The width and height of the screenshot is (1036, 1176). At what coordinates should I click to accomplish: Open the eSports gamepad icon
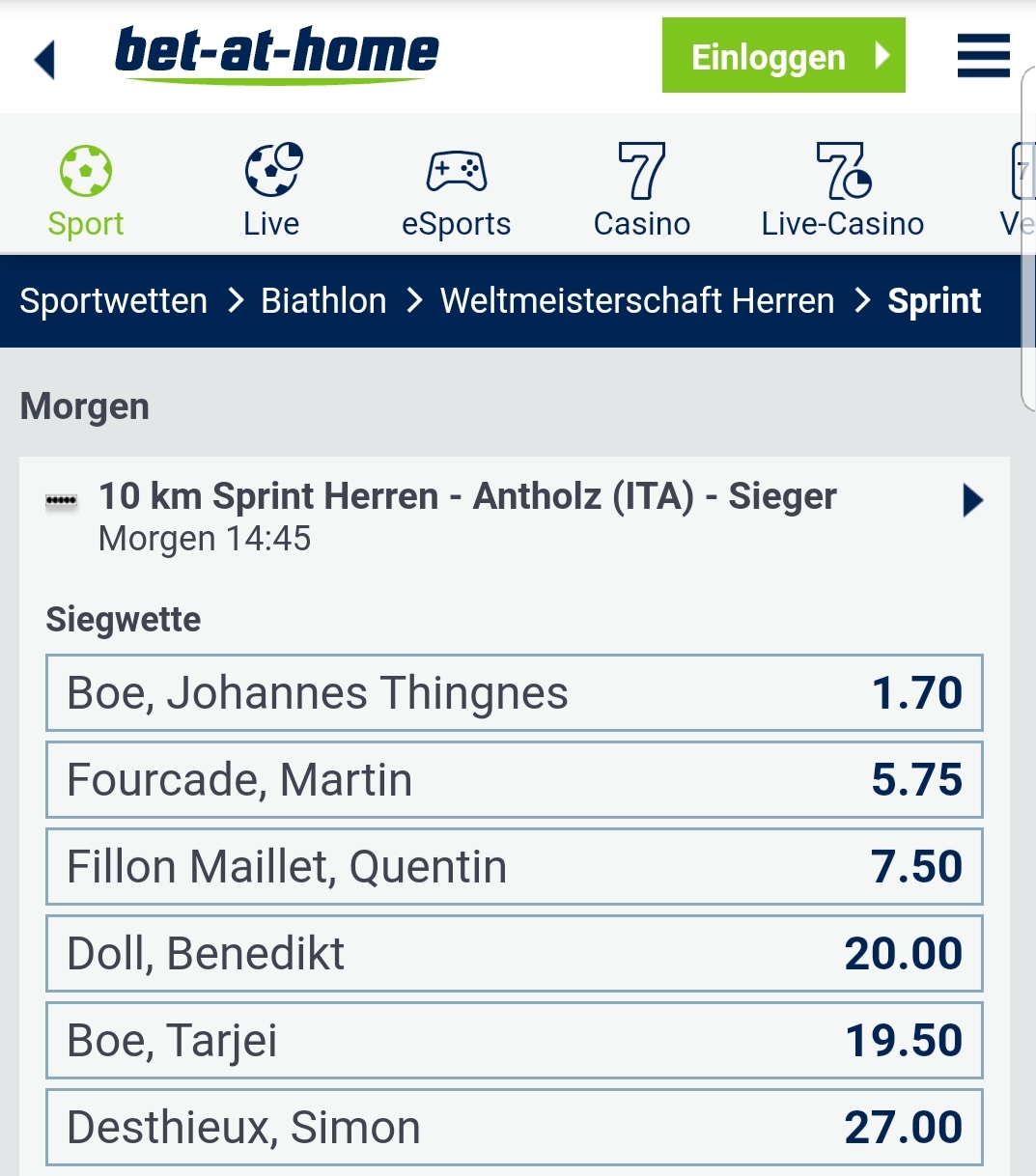(456, 172)
